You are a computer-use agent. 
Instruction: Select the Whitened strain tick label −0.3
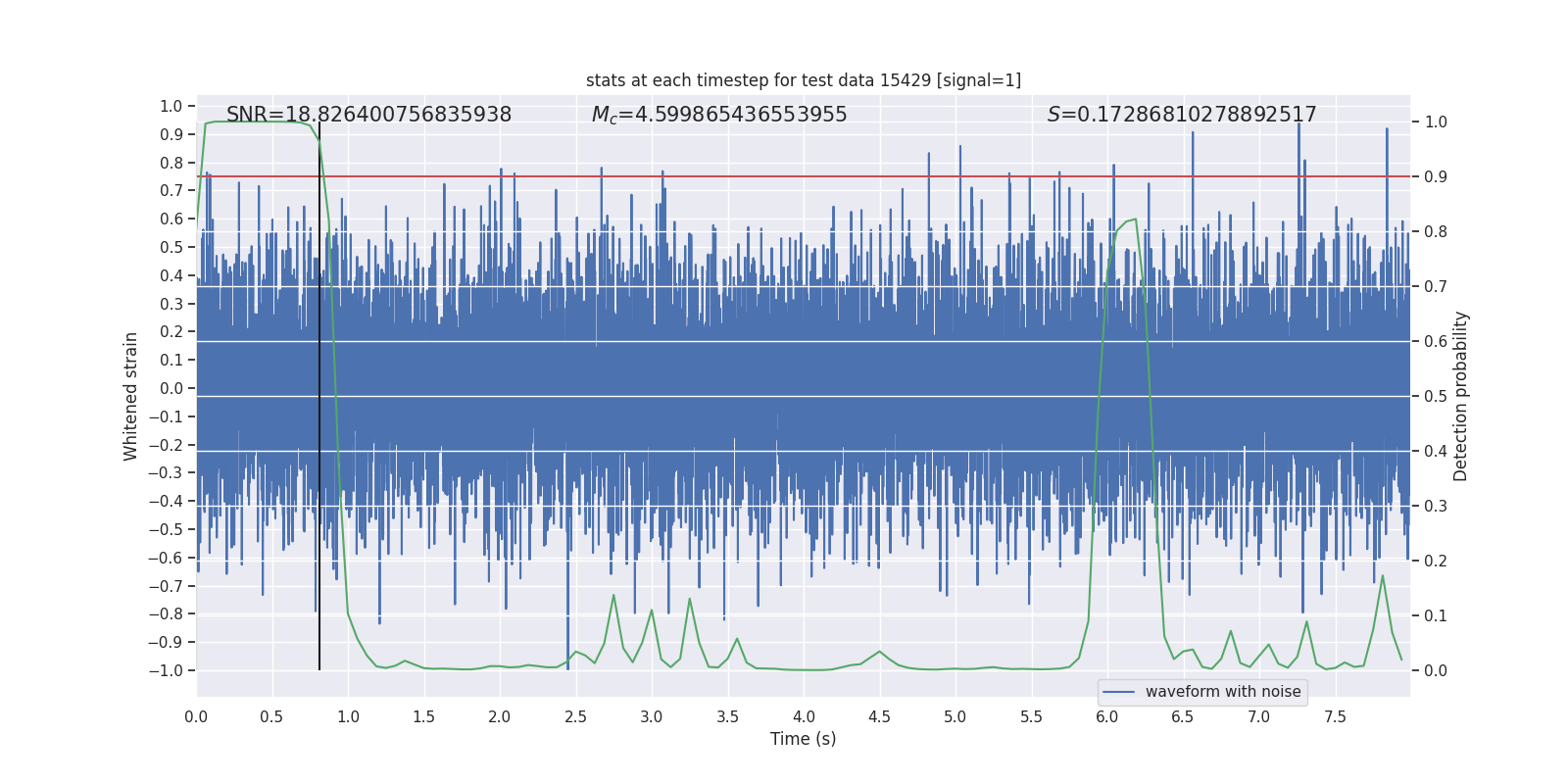166,473
